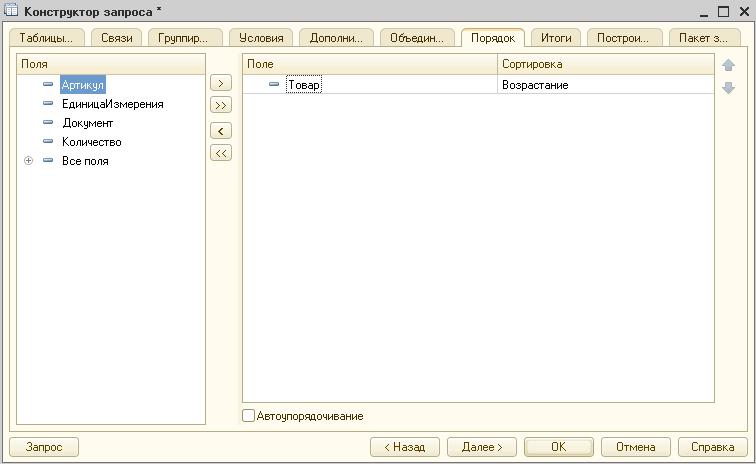
Task: Switch to the Связи tab
Action: coord(117,38)
